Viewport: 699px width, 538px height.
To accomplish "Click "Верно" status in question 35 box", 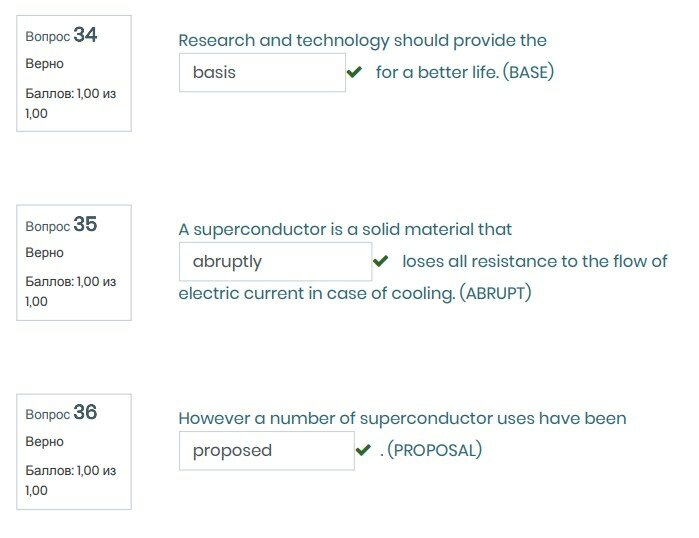I will [44, 253].
